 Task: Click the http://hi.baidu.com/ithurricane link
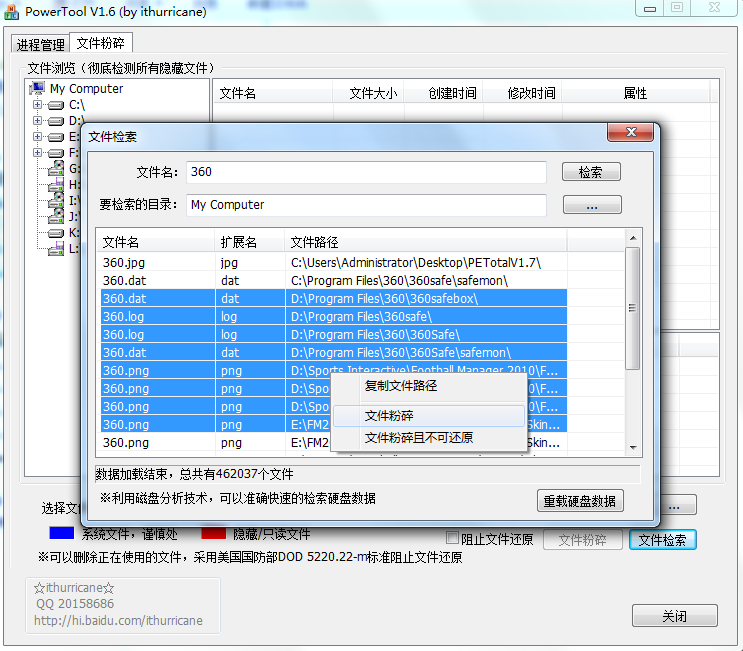pos(118,620)
